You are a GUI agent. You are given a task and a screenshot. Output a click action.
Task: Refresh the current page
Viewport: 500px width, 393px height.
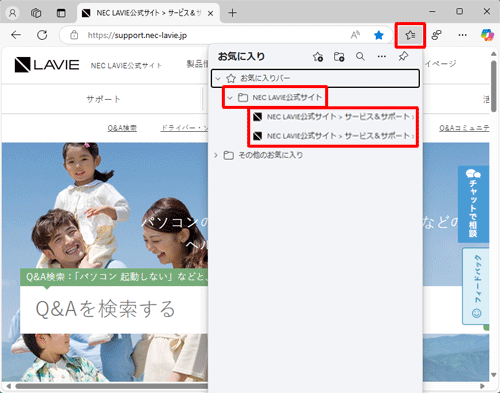[42, 35]
